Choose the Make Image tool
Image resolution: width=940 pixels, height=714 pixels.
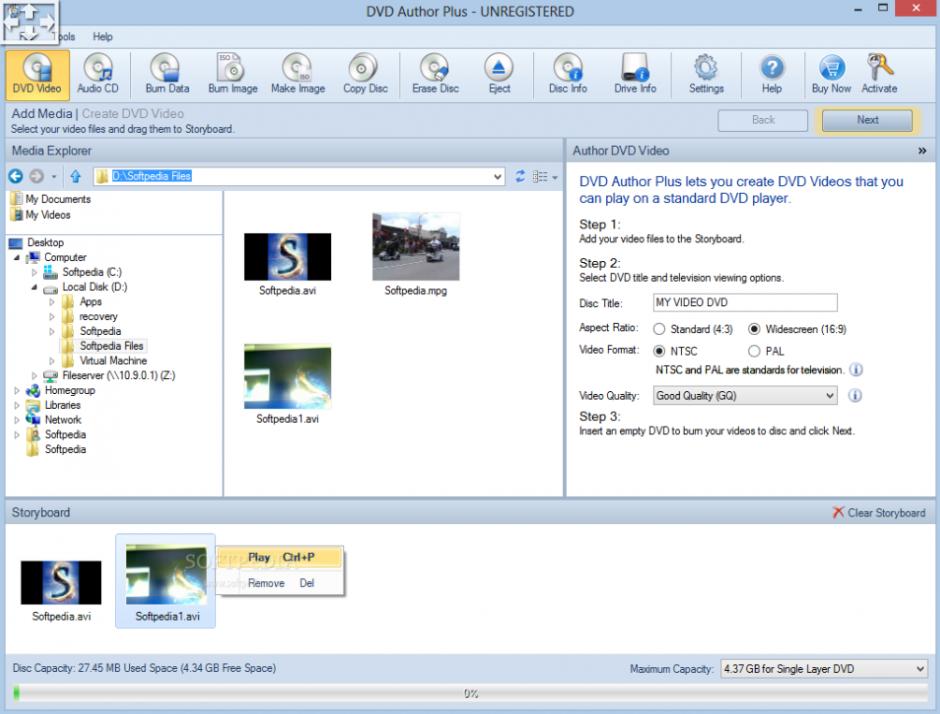click(x=298, y=74)
